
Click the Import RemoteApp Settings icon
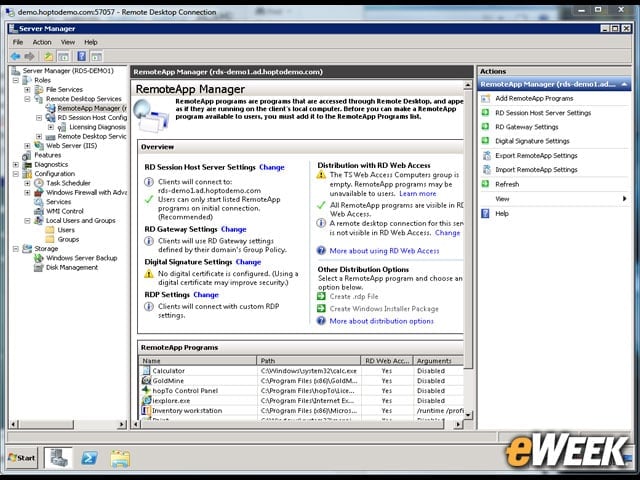coord(486,170)
